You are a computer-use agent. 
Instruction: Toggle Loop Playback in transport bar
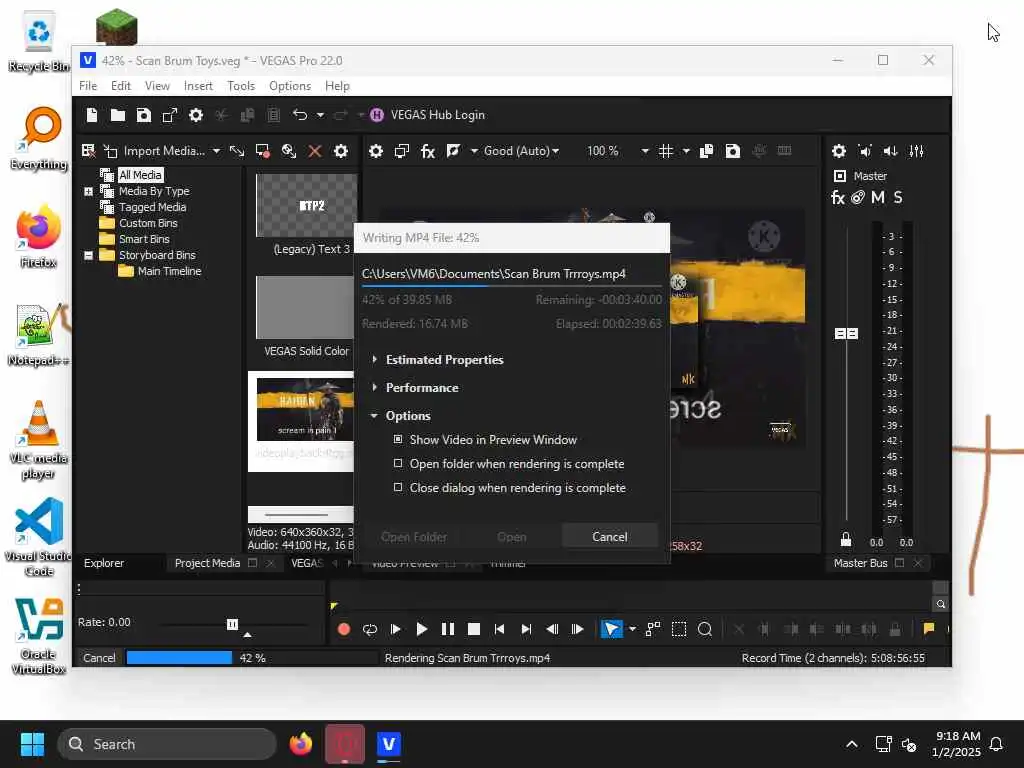point(370,629)
